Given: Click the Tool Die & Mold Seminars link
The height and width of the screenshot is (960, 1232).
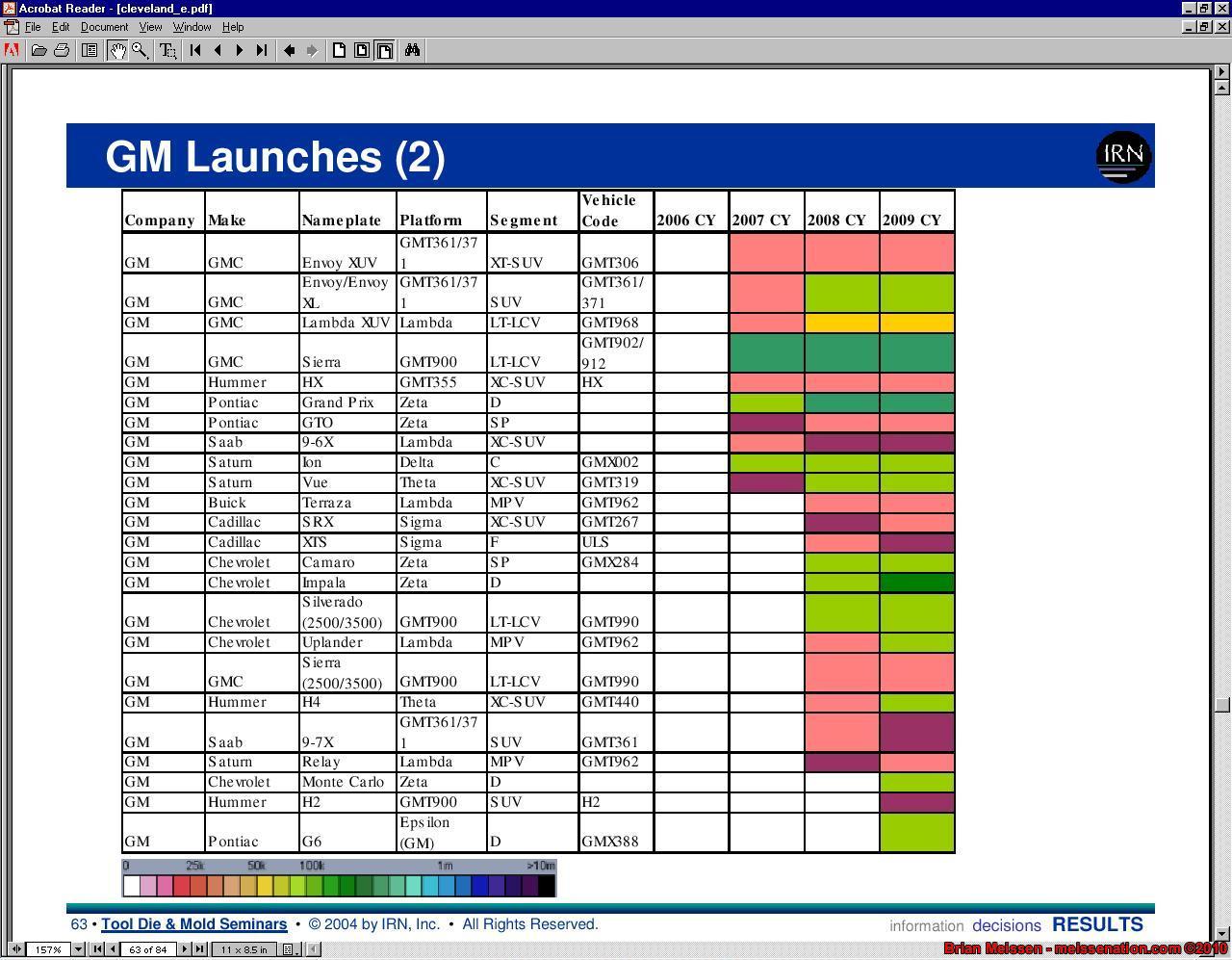Looking at the screenshot, I should pyautogui.click(x=193, y=924).
